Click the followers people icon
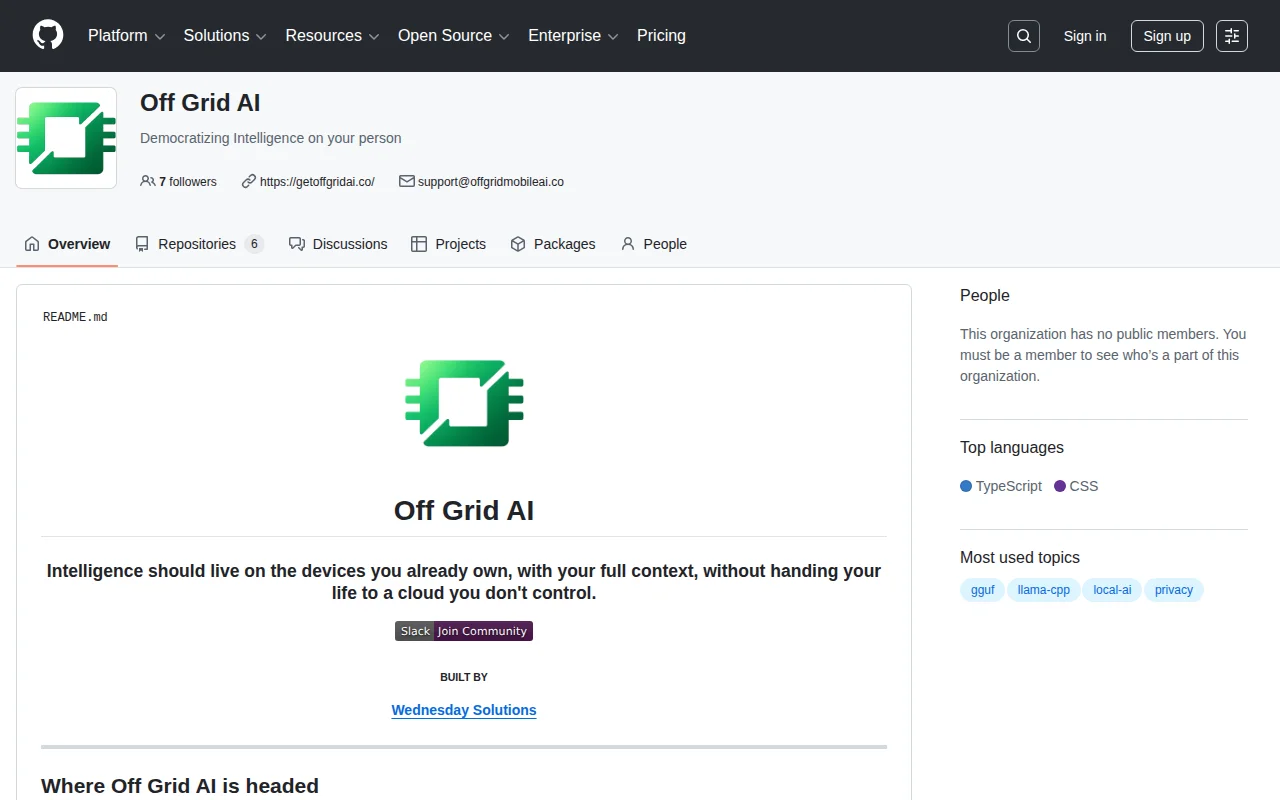Screen dimensions: 1280x800 [148, 182]
